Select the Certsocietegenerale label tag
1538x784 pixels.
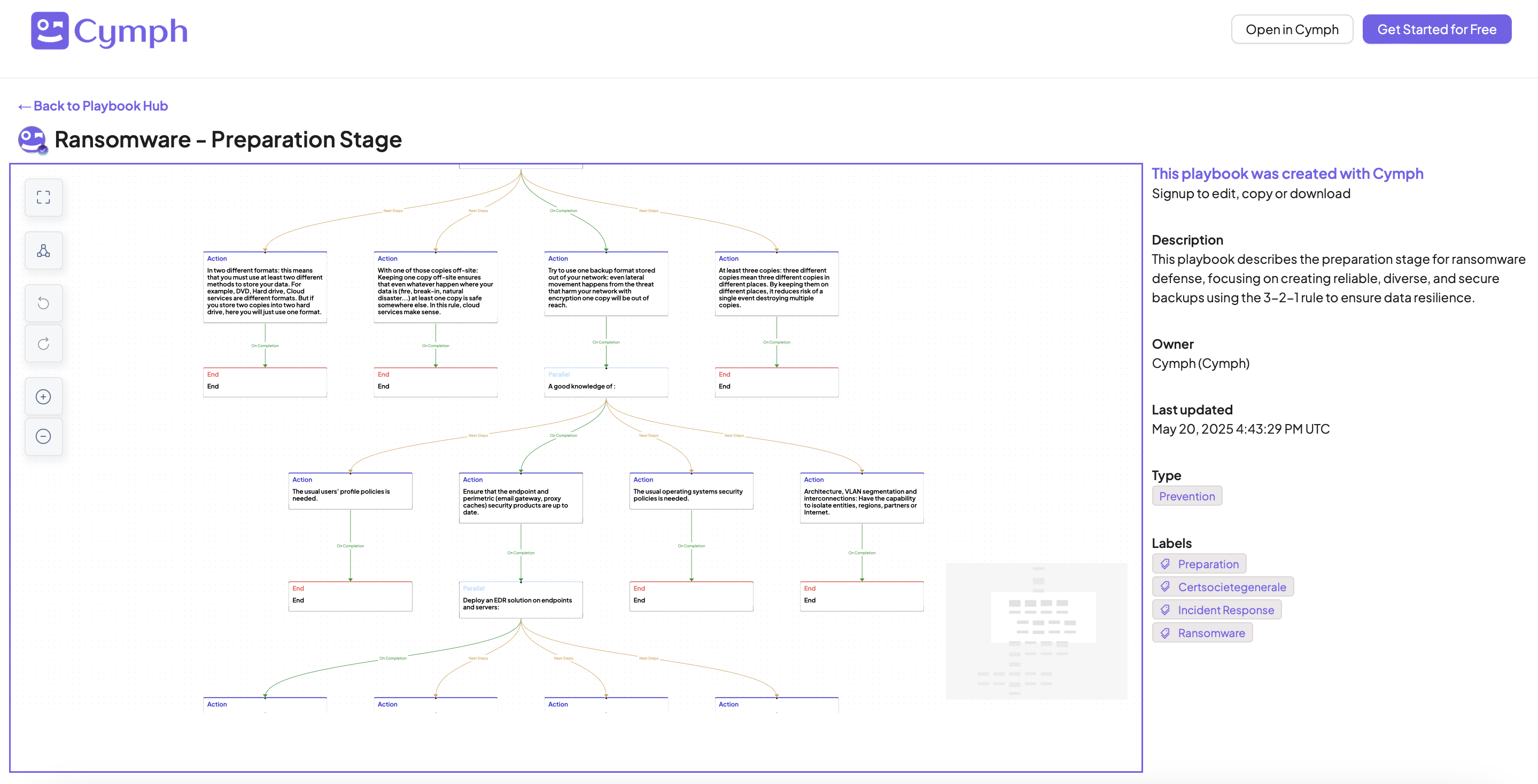[x=1222, y=586]
